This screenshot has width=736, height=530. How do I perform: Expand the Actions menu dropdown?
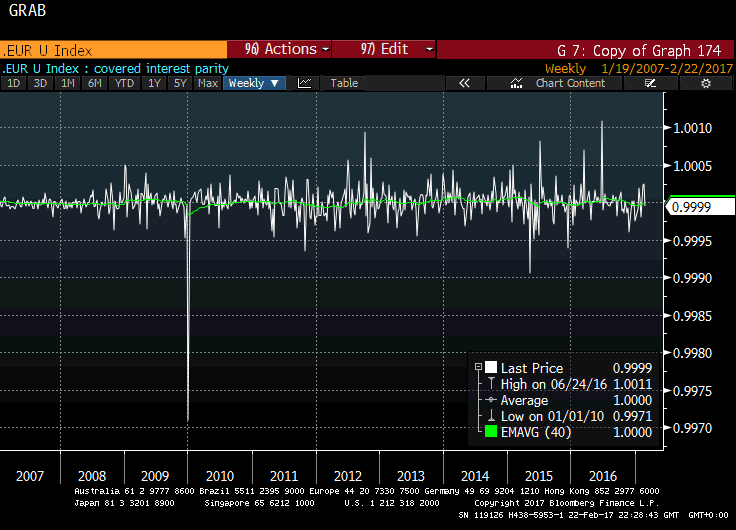click(x=281, y=49)
